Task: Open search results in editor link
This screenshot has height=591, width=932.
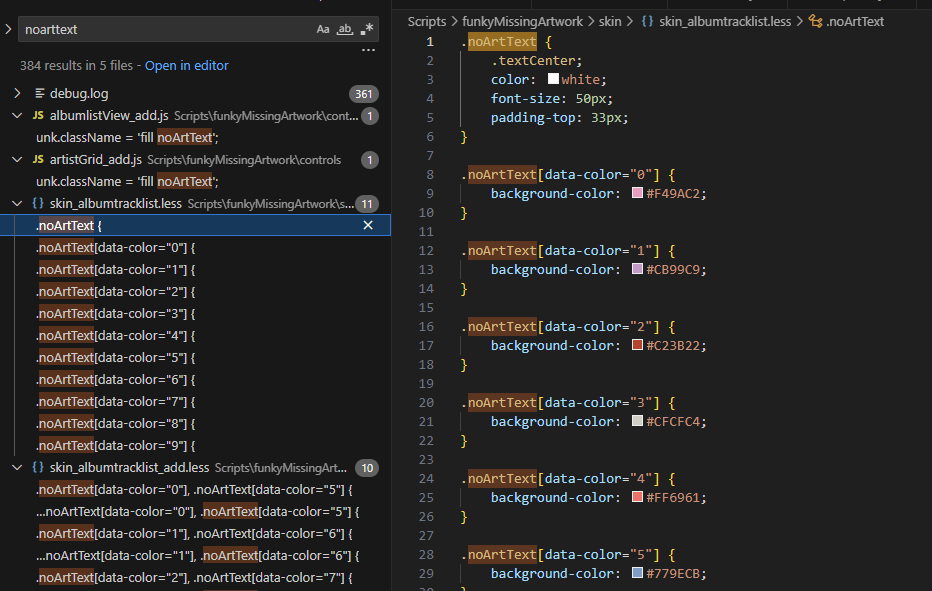Action: coord(186,66)
